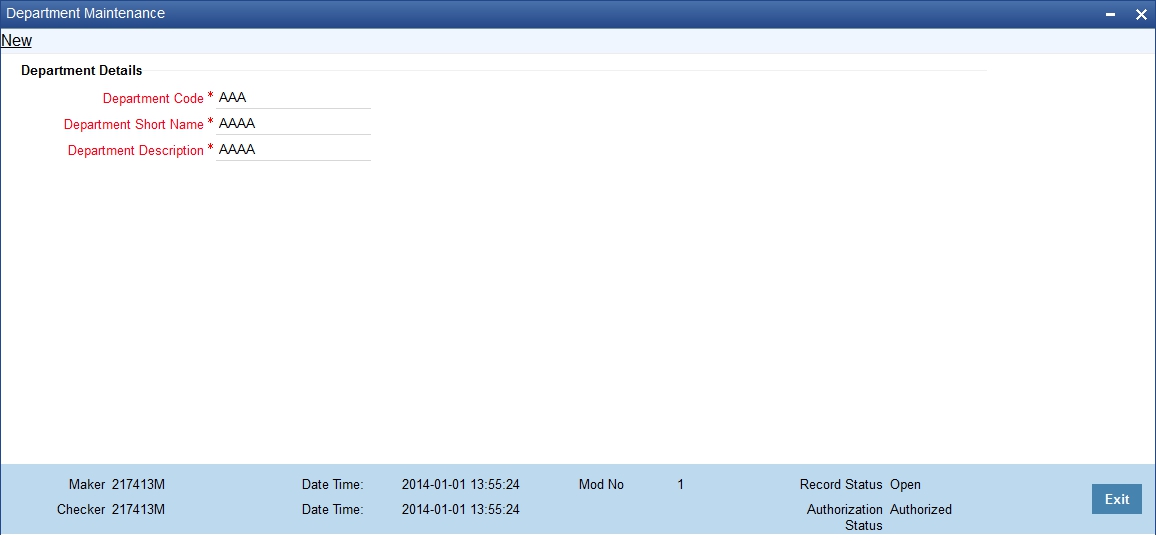The width and height of the screenshot is (1156, 541).
Task: Click the Department Maintenance window title
Action: point(86,14)
